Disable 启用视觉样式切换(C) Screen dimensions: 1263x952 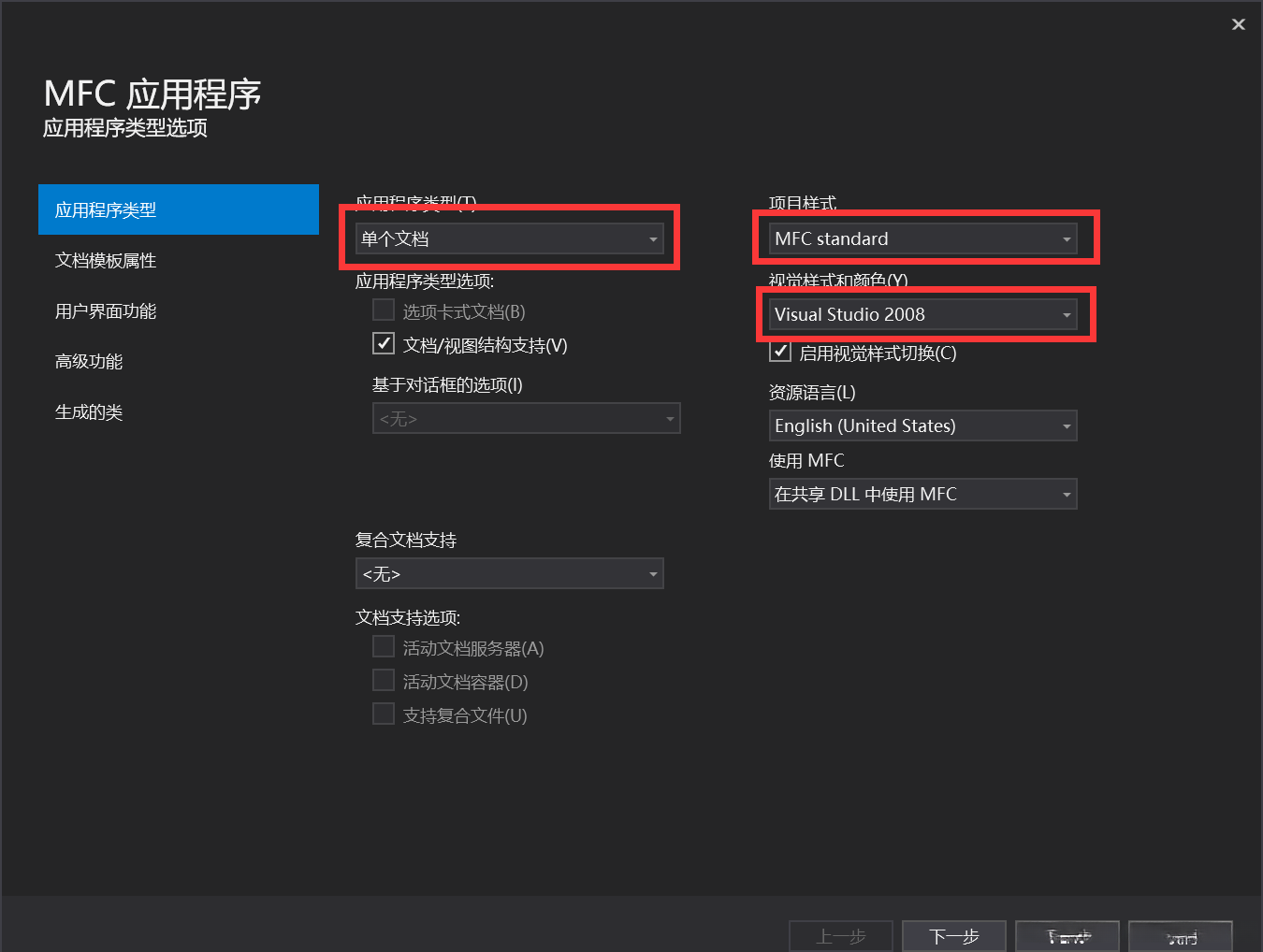point(780,351)
